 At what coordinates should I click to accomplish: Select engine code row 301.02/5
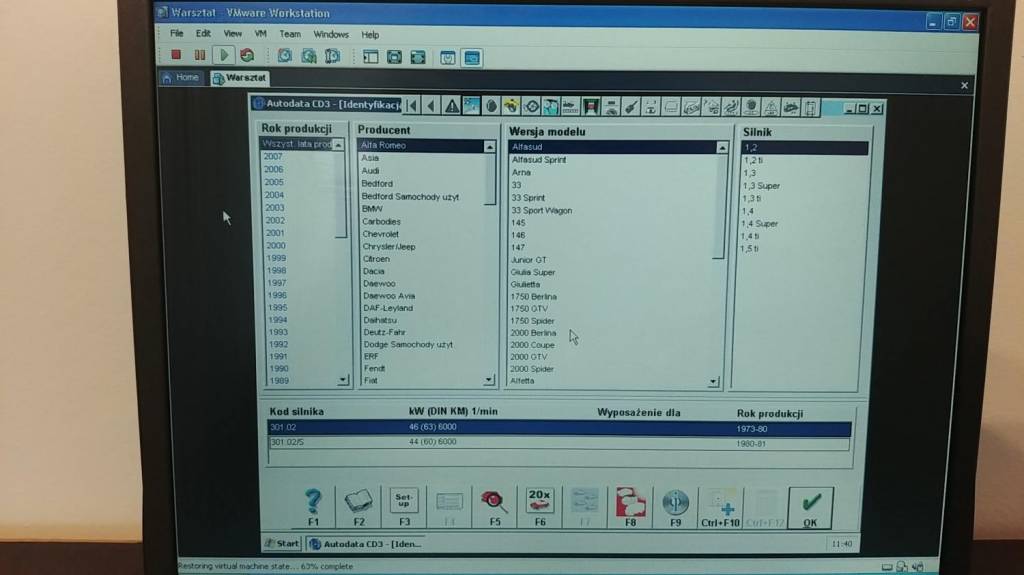pyautogui.click(x=559, y=443)
